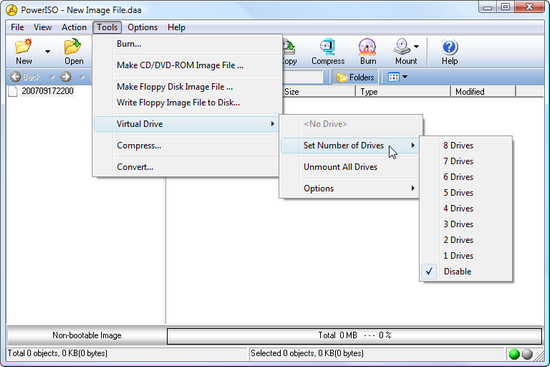Open the Action menu

[x=74, y=27]
